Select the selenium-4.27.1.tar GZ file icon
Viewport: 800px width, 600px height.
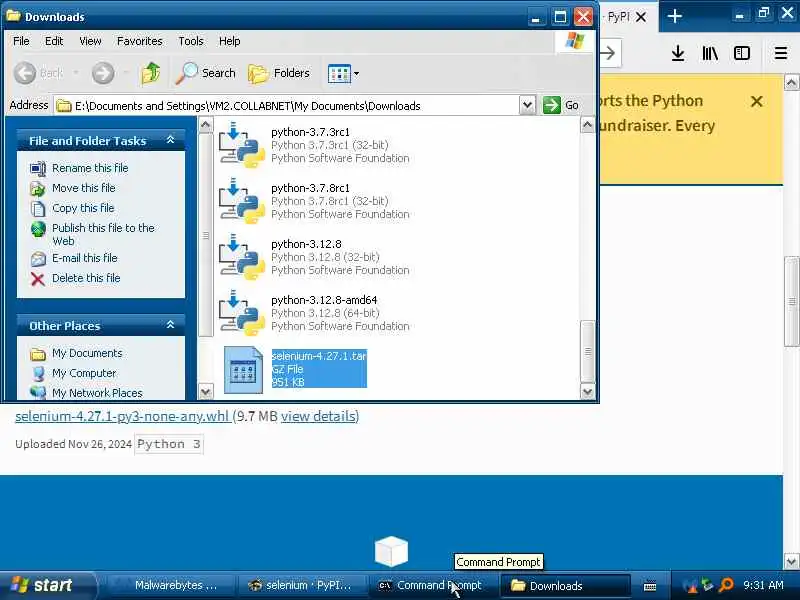243,370
